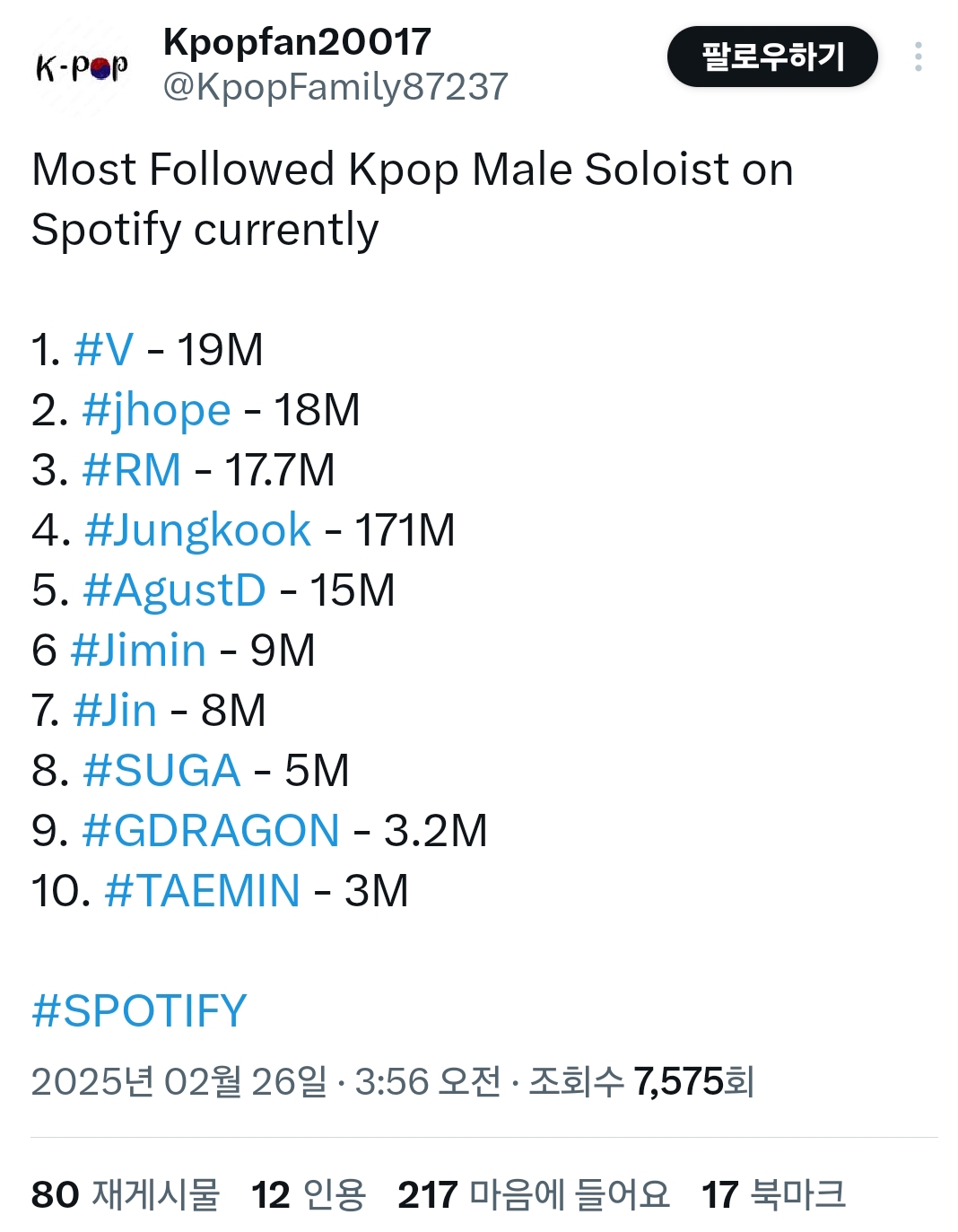This screenshot has height=1232, width=958.
Task: Open the #GDRAGON hashtag
Action: tap(210, 831)
